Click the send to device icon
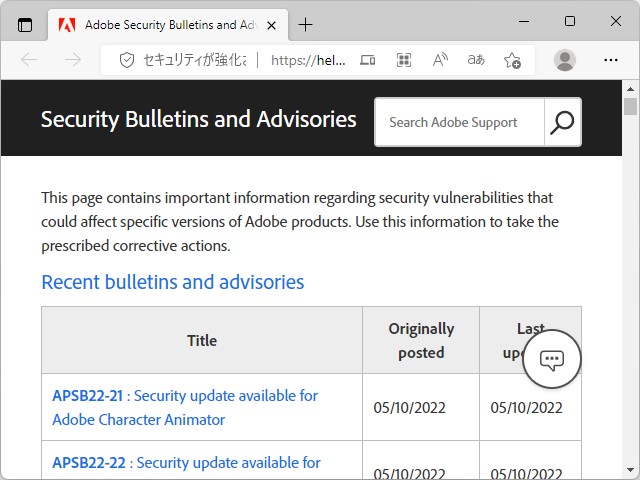 [x=368, y=60]
